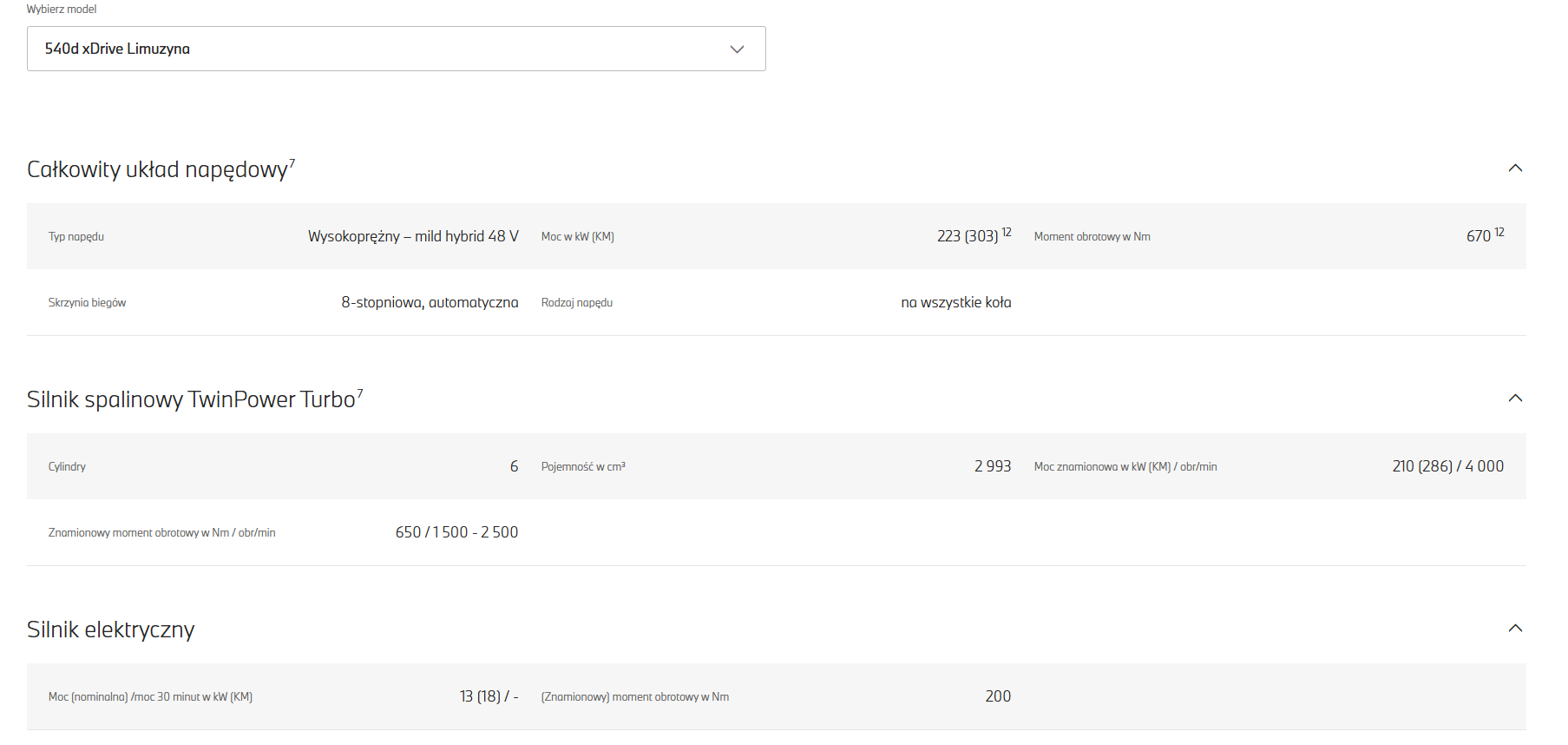The height and width of the screenshot is (745, 1568).
Task: Click the value 13 (18) / -
Action: point(489,696)
